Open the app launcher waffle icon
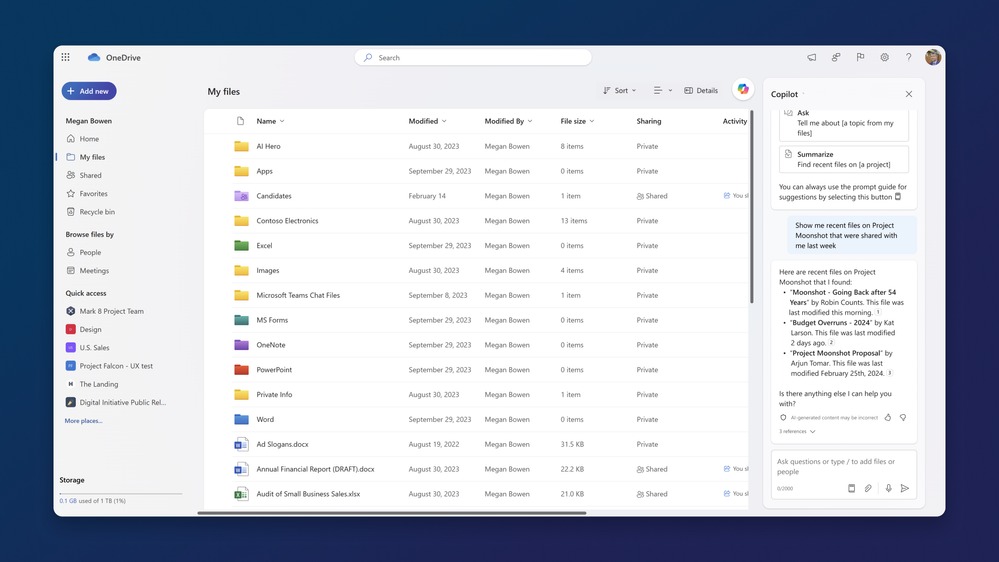The image size is (999, 562). pos(66,57)
